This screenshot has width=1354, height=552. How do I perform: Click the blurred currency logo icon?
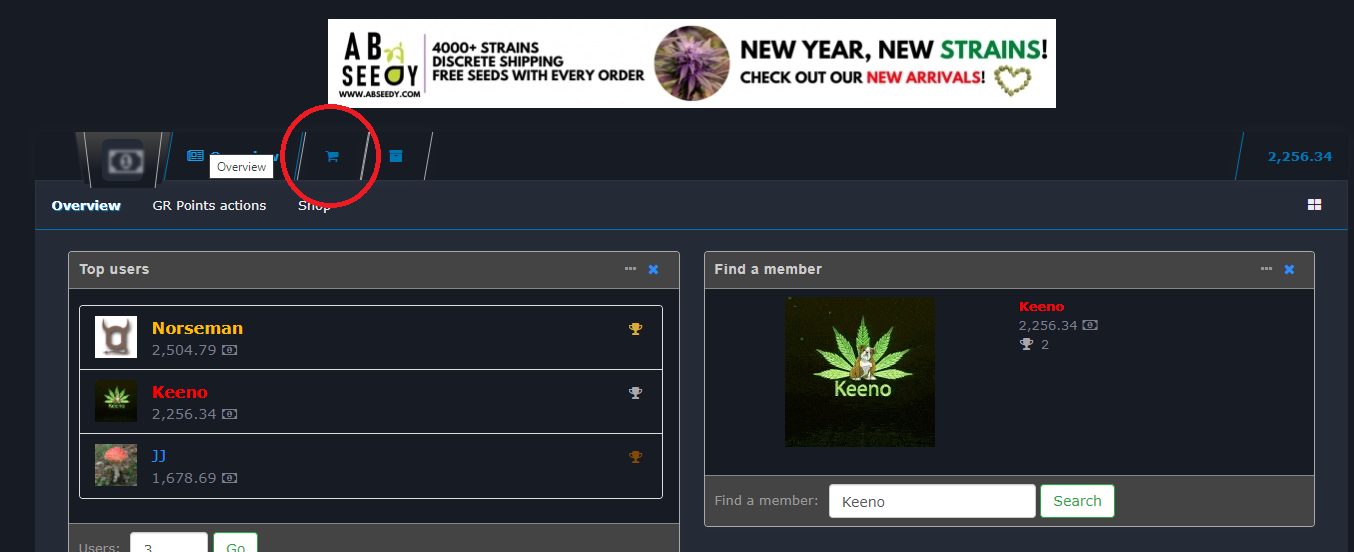(126, 161)
